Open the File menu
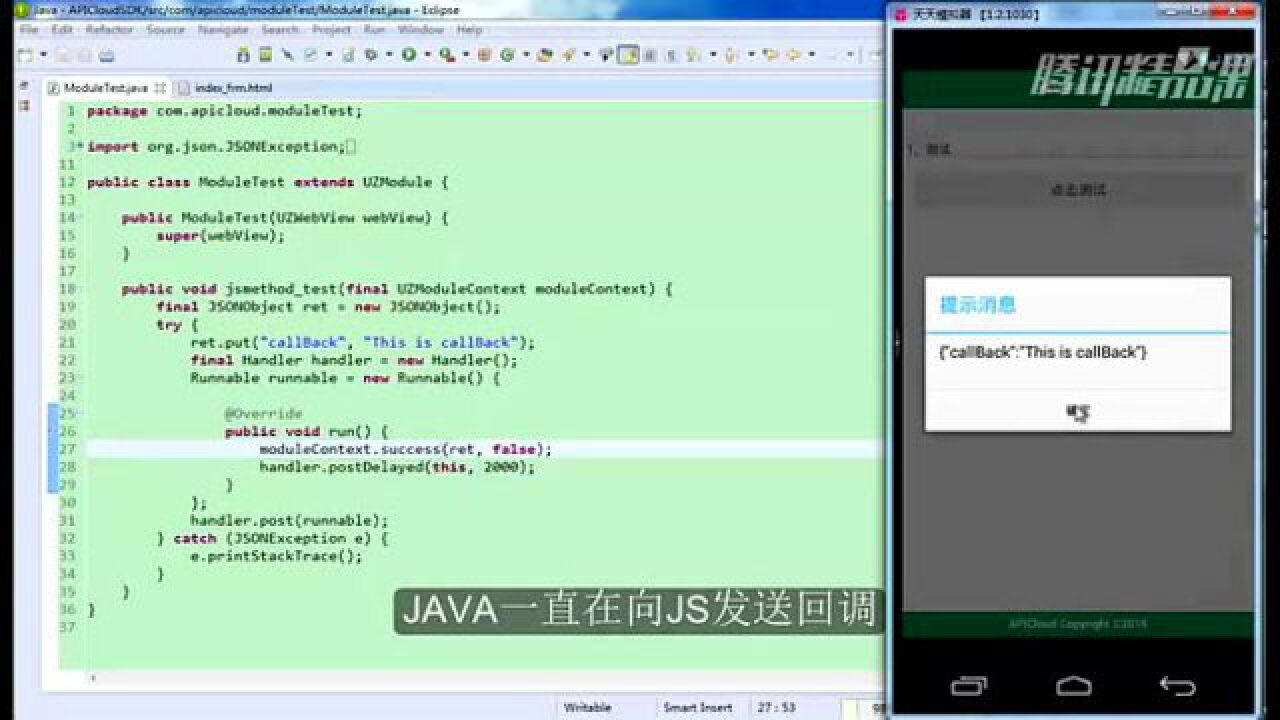 click(x=29, y=30)
